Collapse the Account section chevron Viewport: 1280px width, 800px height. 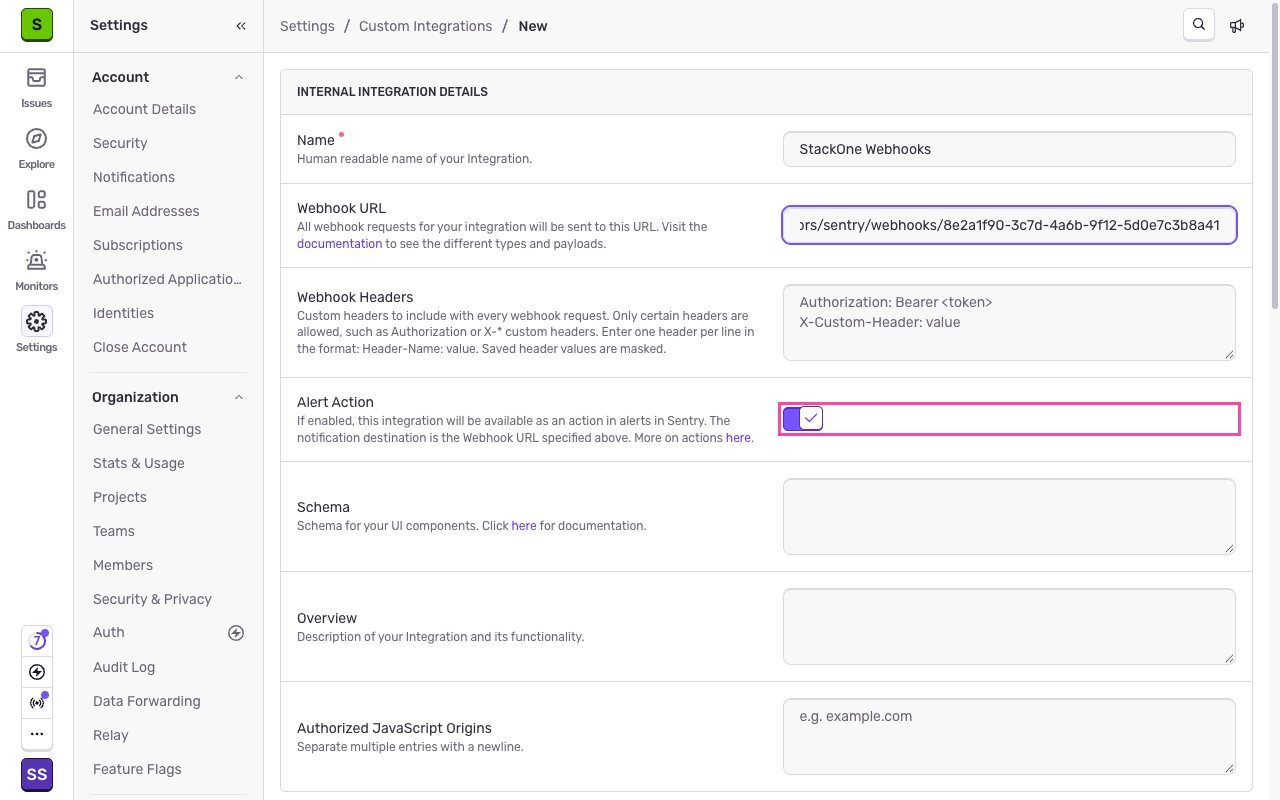[238, 77]
